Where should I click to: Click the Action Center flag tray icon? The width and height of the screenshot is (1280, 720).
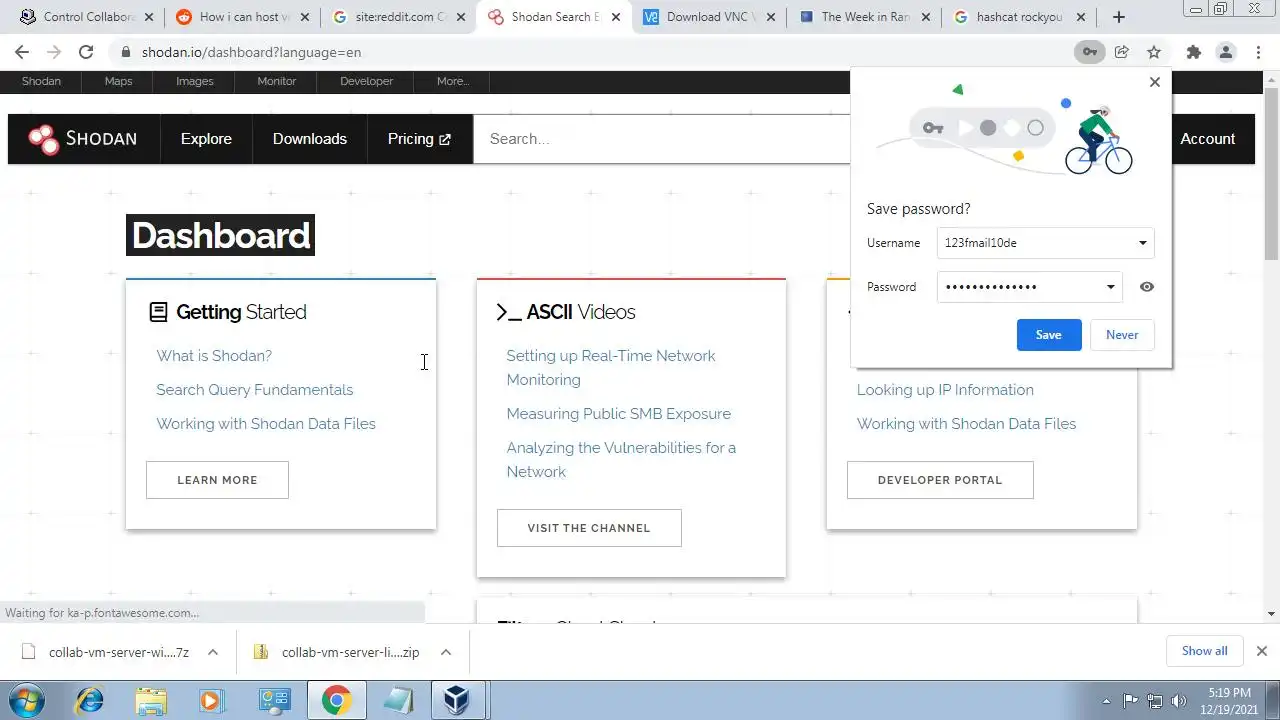(x=1131, y=700)
